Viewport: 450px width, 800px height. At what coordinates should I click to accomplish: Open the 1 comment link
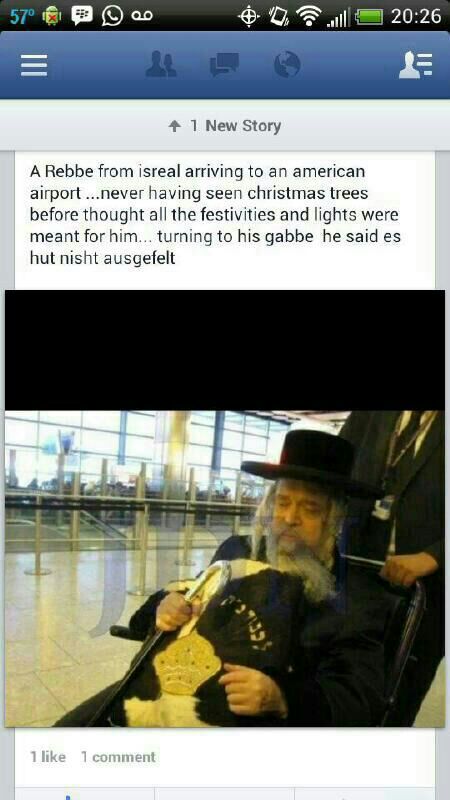click(118, 757)
